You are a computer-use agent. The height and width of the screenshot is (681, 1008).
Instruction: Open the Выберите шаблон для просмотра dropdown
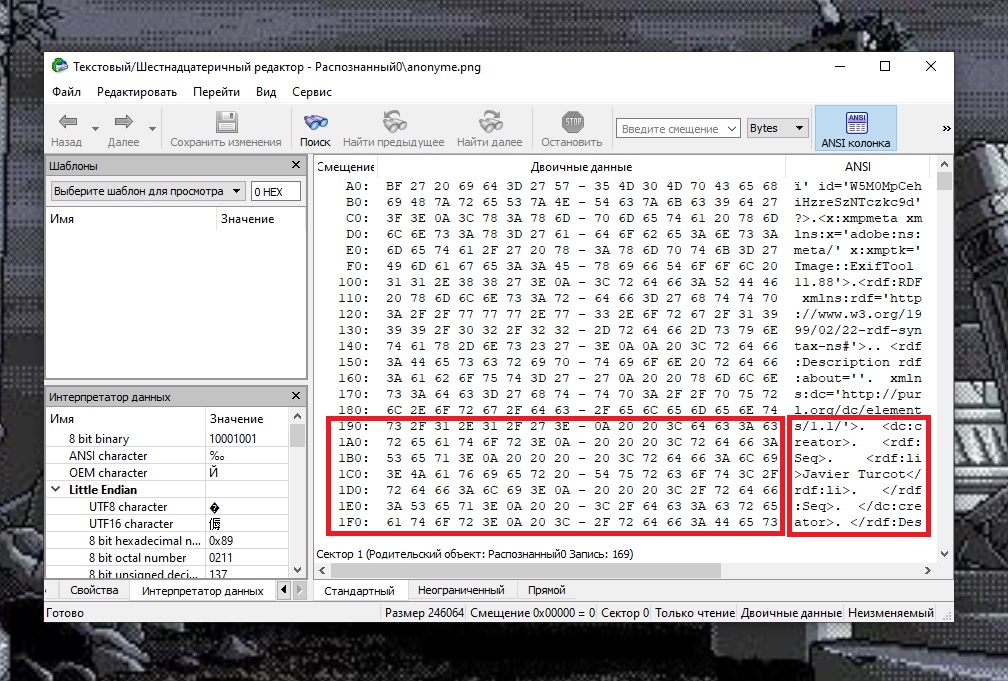coord(147,191)
